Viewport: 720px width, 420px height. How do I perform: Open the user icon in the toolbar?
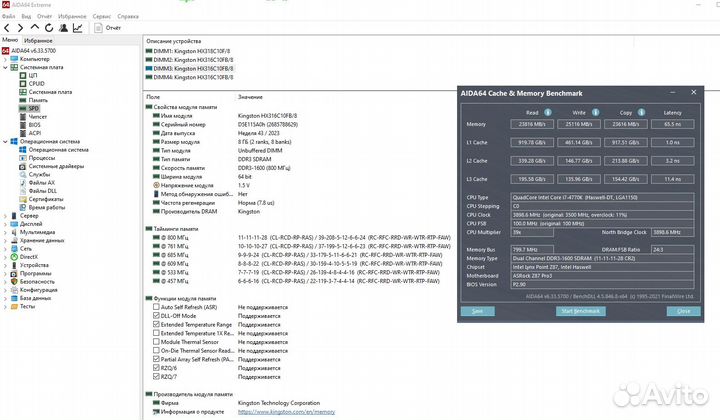[x=63, y=28]
